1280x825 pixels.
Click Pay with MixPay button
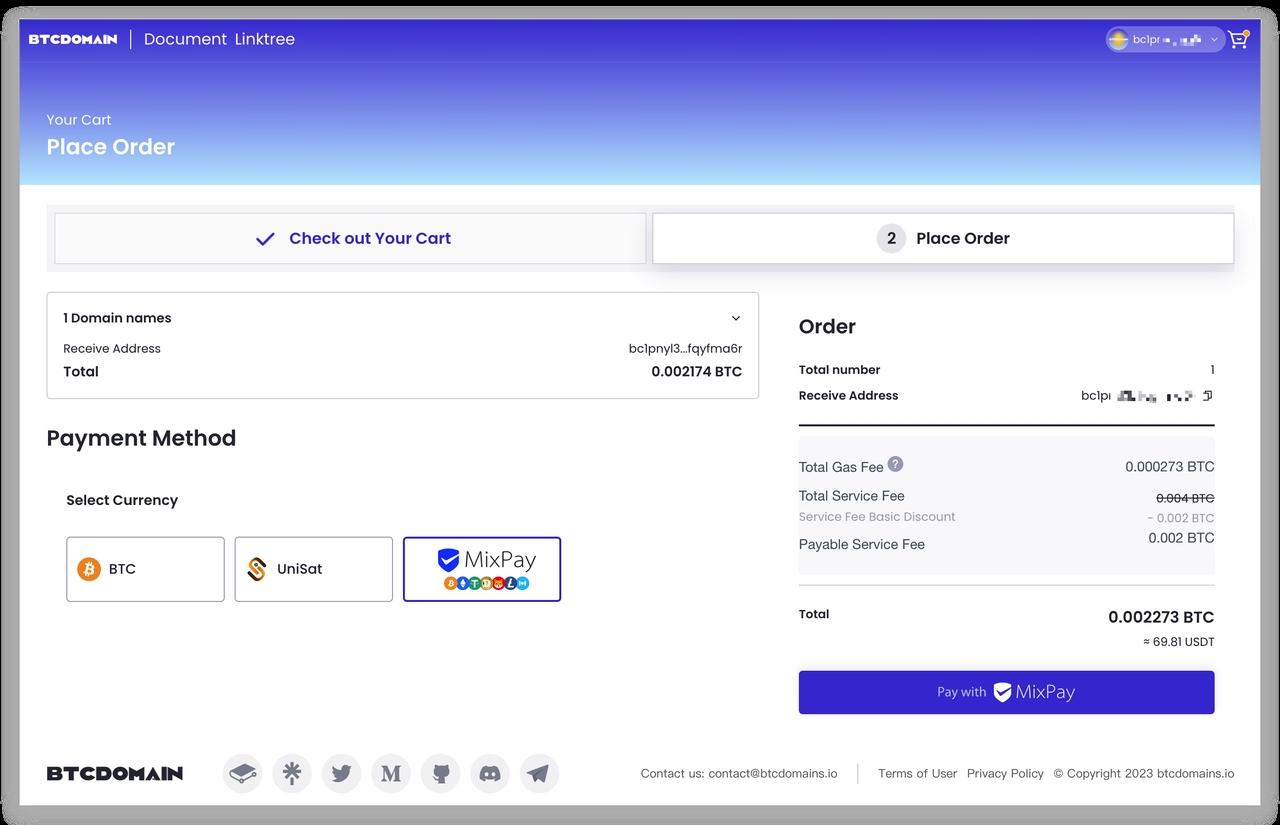tap(1006, 692)
